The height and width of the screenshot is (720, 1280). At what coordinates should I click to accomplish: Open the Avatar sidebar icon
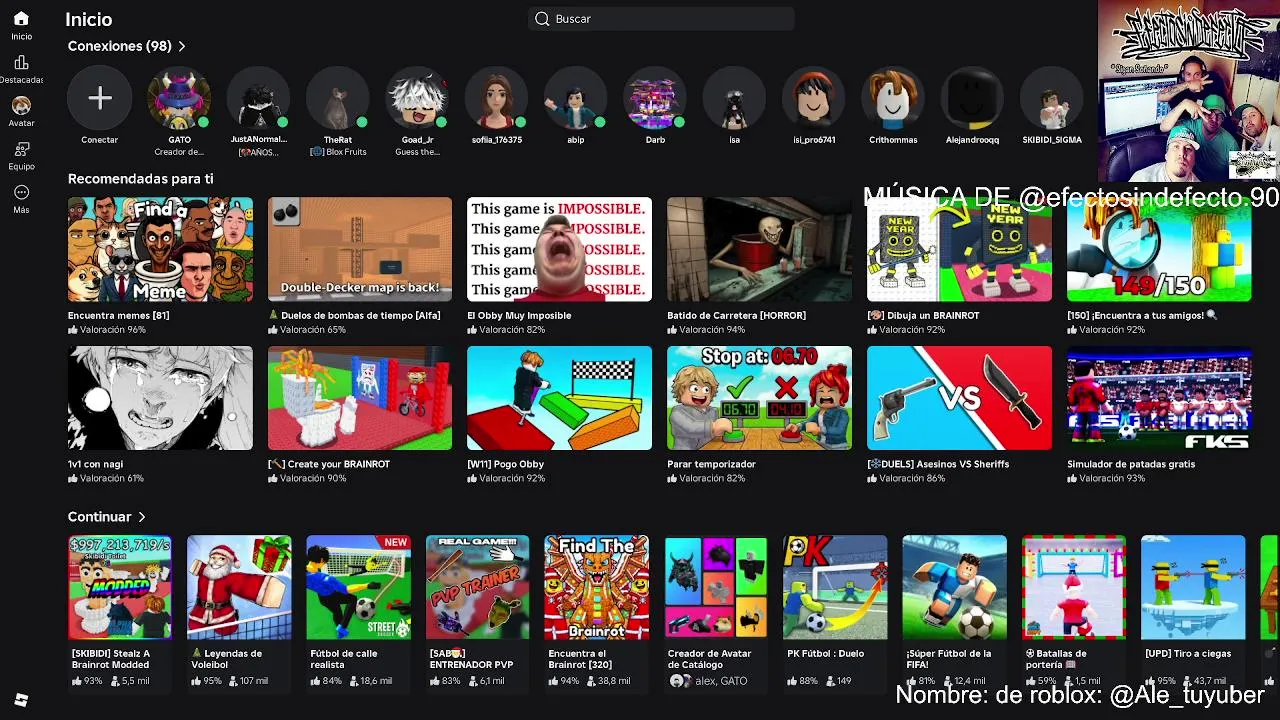tap(21, 105)
